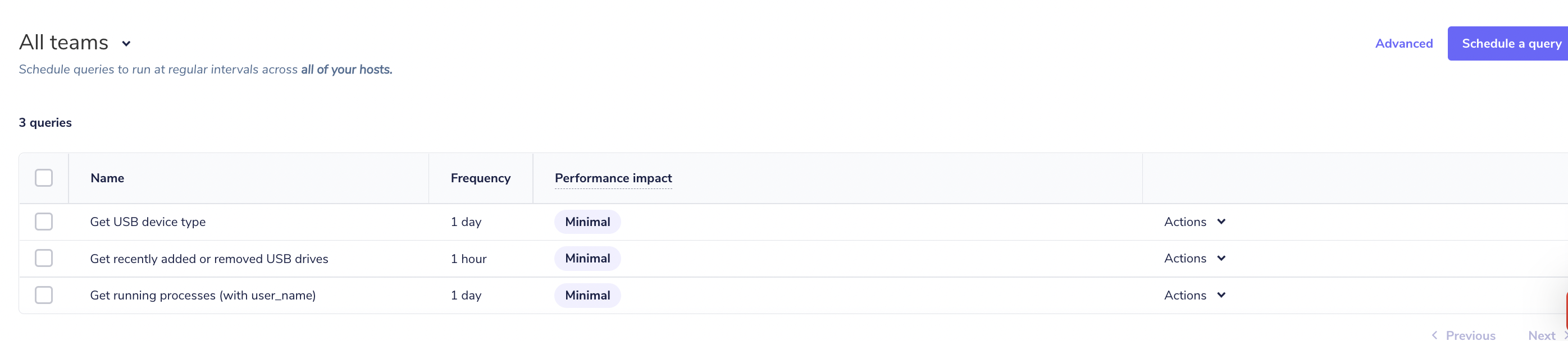Open Actions menu for Get running processes query

pos(1221,295)
